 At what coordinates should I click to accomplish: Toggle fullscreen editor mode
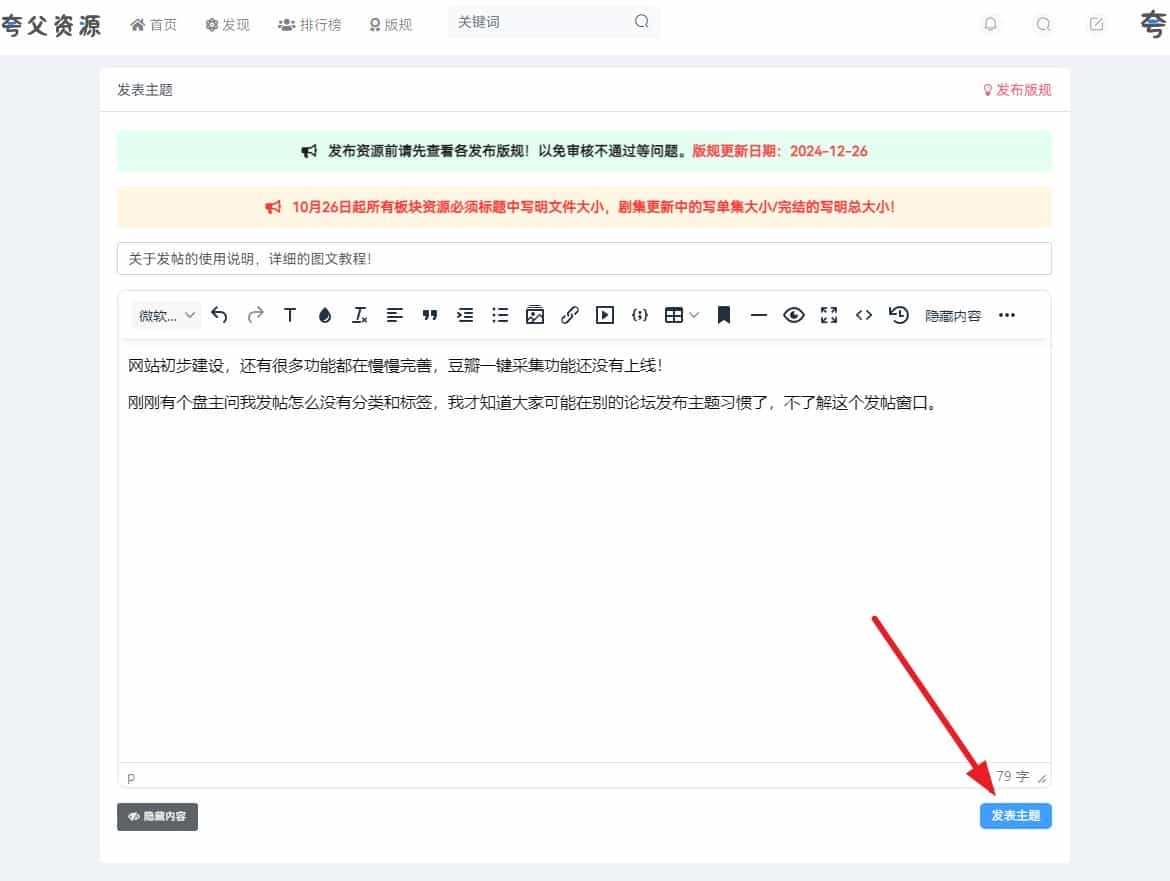coord(829,315)
